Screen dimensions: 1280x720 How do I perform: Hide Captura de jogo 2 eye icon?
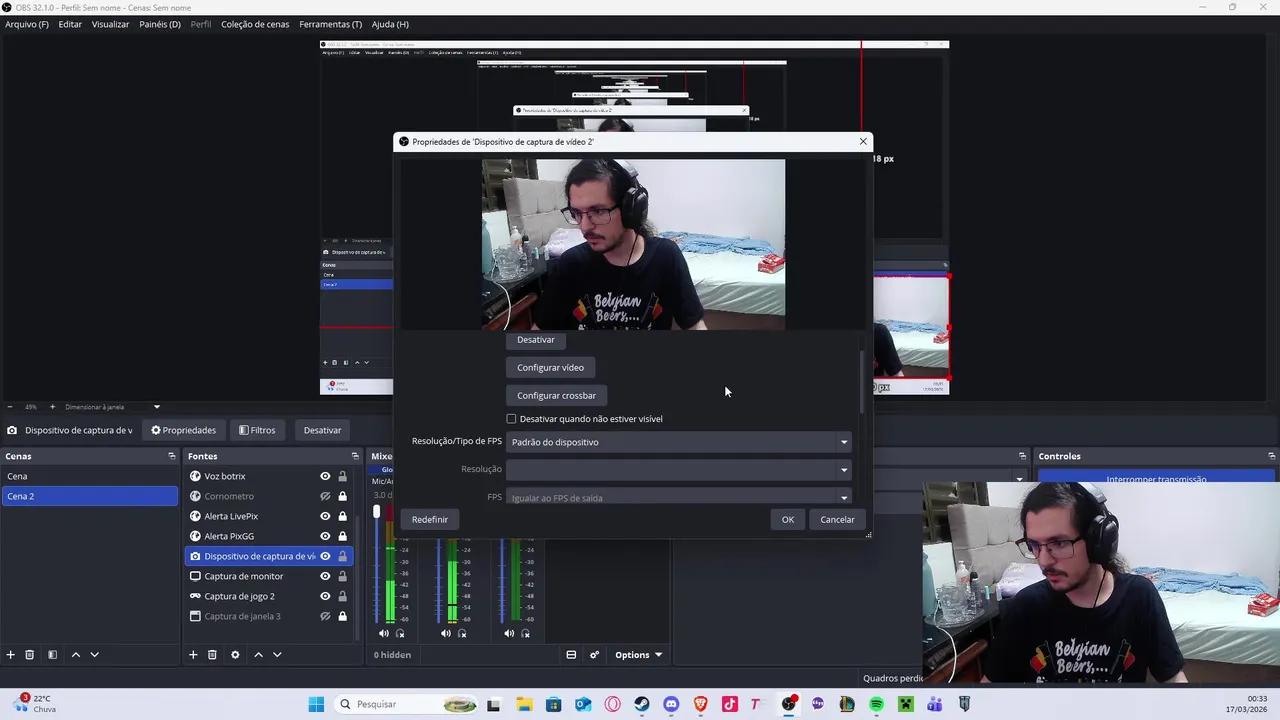coord(325,596)
